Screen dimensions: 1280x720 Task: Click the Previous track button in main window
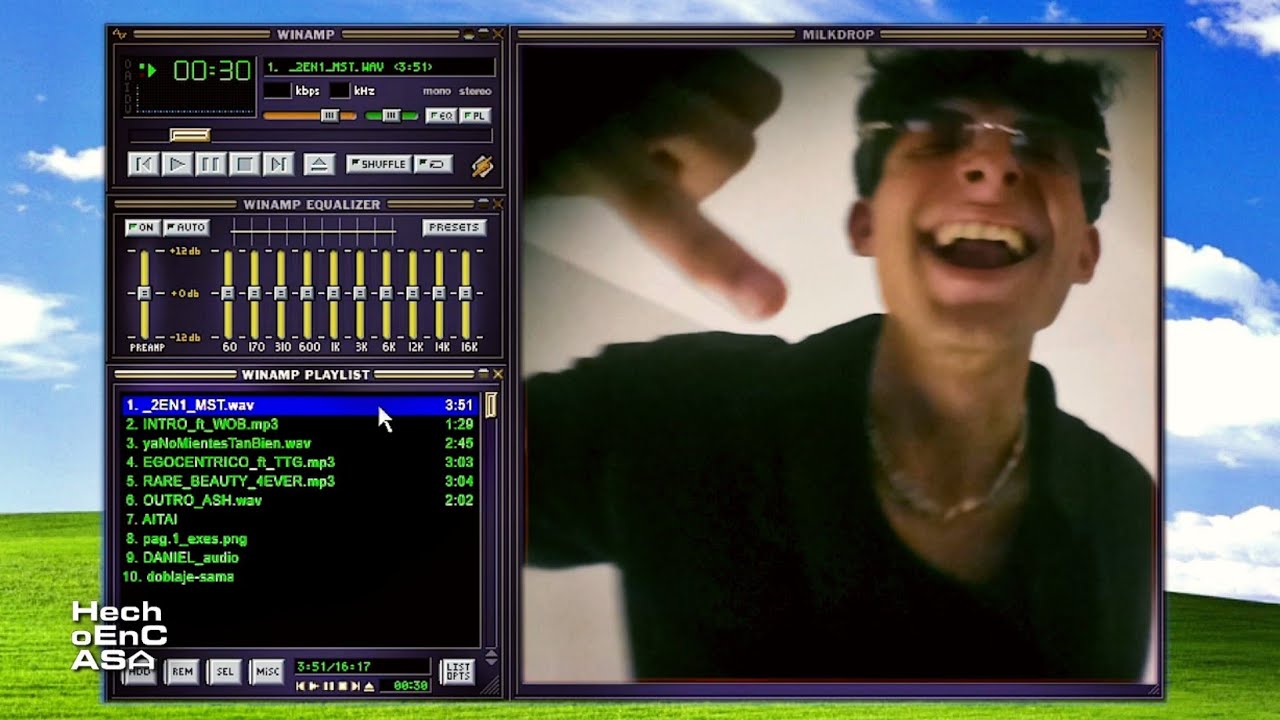point(144,164)
